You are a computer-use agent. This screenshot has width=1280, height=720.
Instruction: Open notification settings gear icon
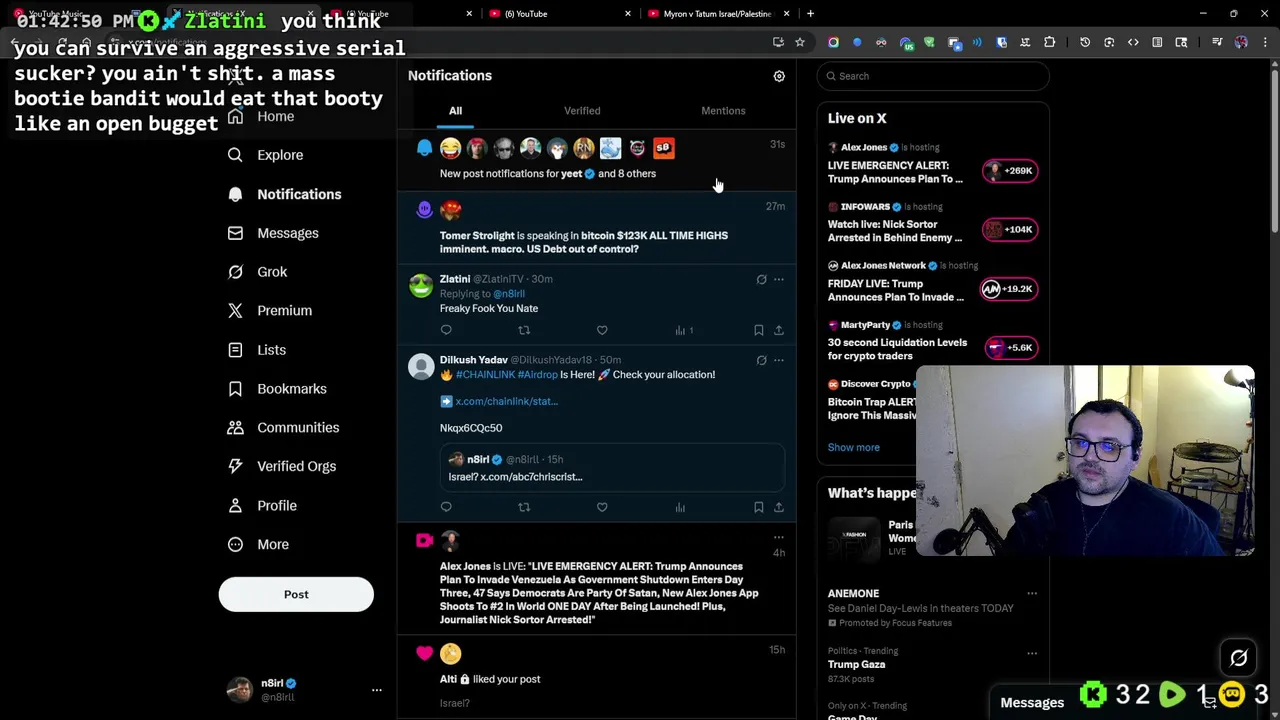coord(779,76)
